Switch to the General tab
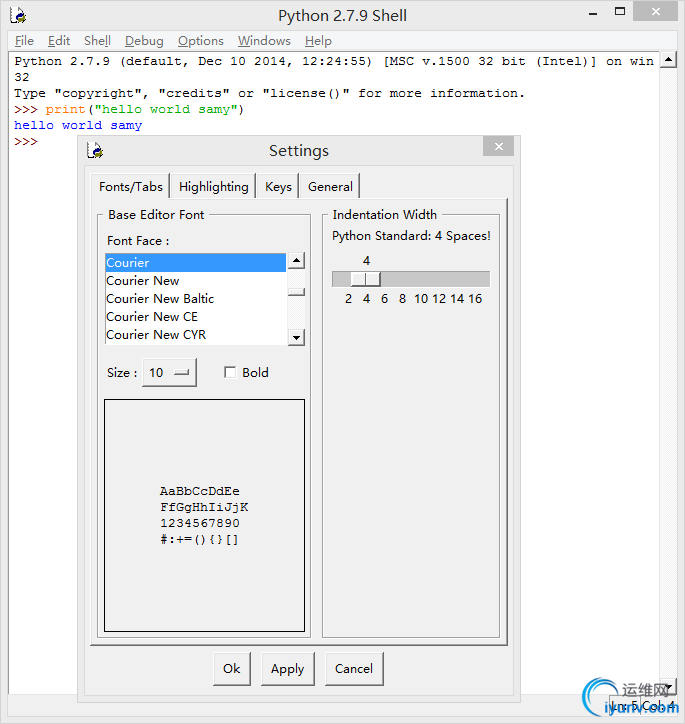This screenshot has height=724, width=685. pos(330,187)
